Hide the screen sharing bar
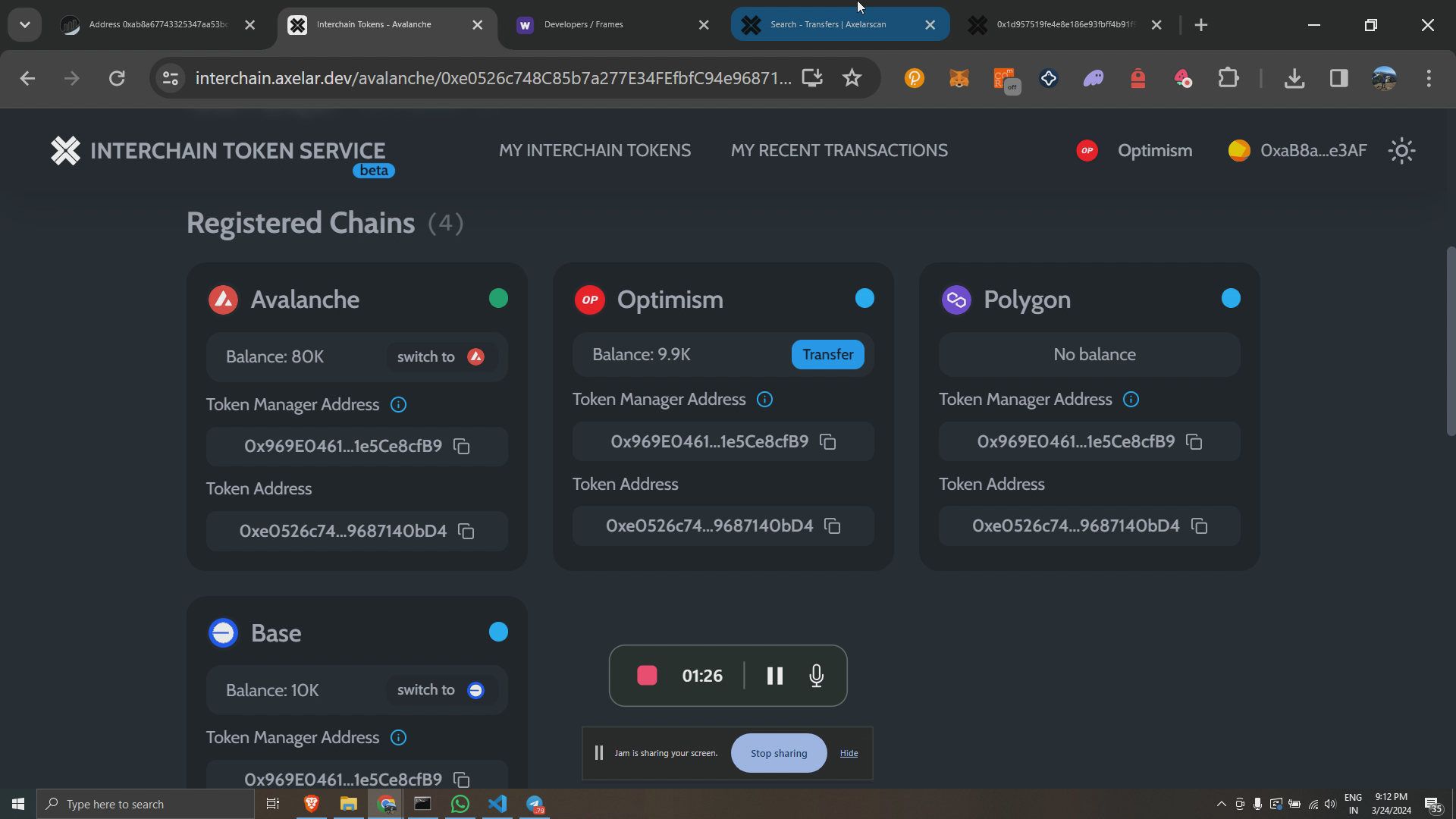This screenshot has width=1456, height=819. tap(849, 753)
